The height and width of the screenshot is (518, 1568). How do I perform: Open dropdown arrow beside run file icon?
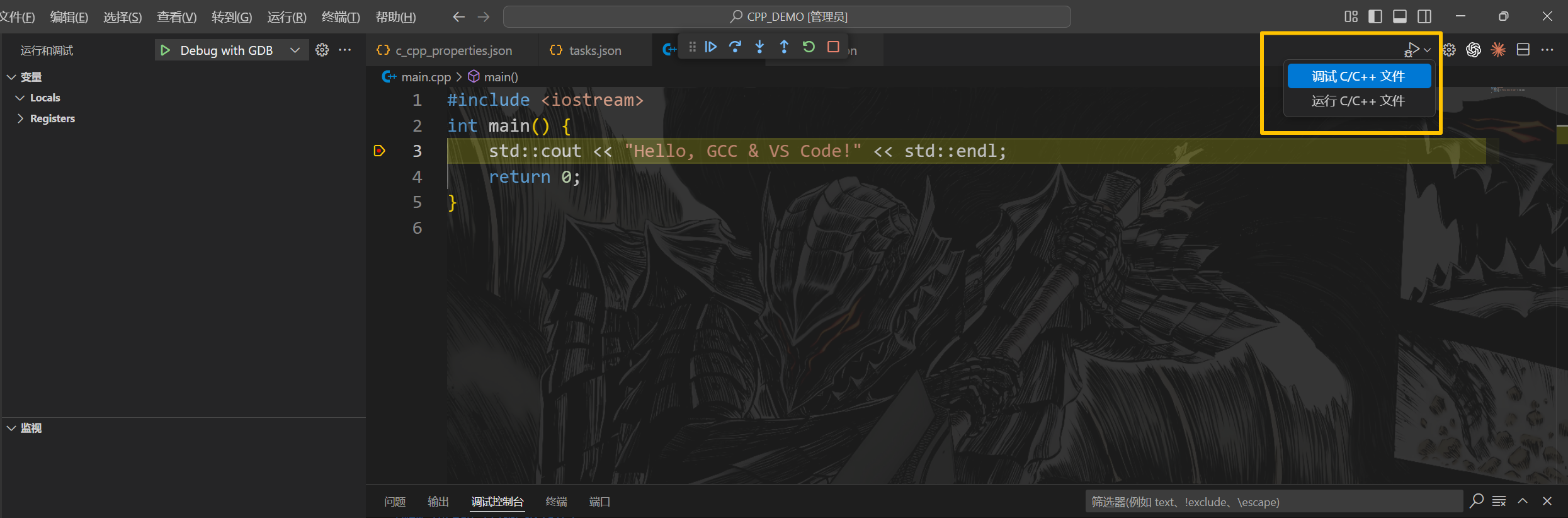pyautogui.click(x=1427, y=50)
